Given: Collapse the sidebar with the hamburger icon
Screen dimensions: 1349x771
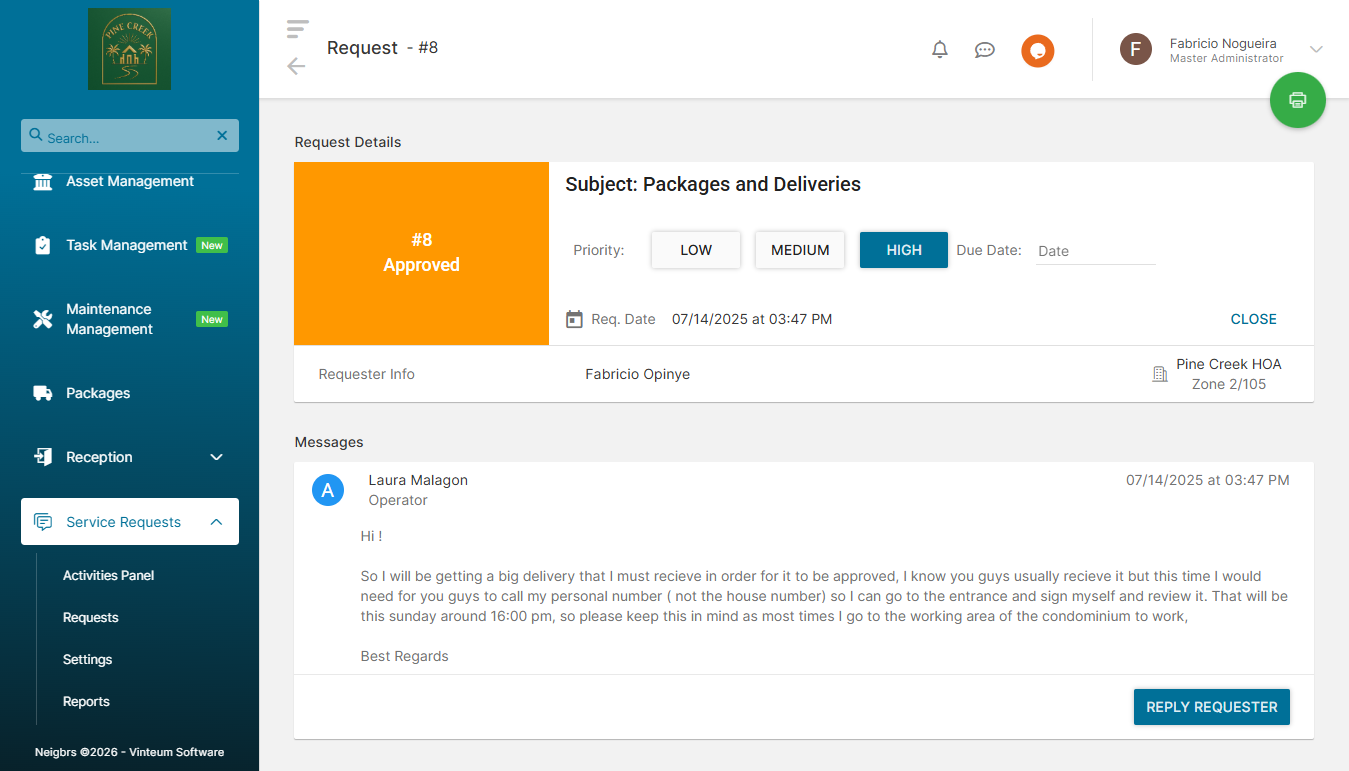Looking at the screenshot, I should click(x=297, y=29).
